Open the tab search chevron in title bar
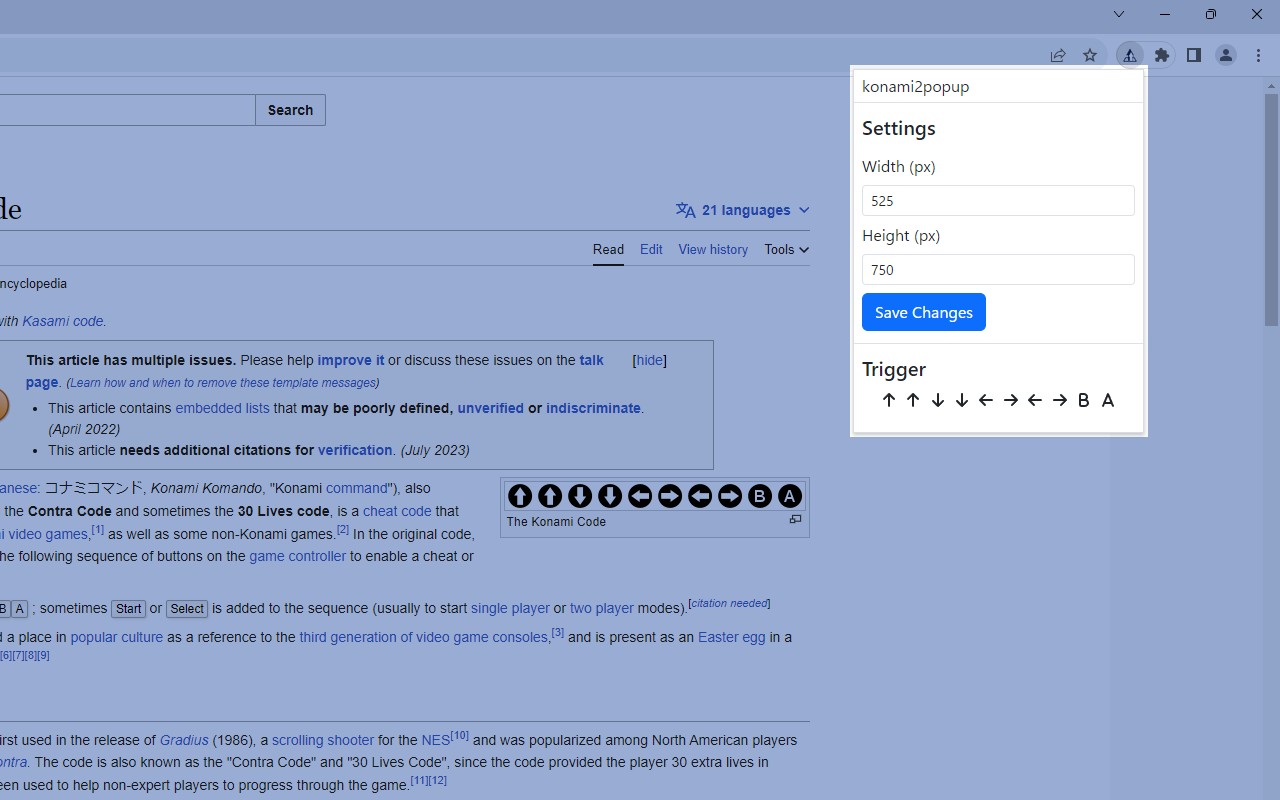The image size is (1280, 800). click(1119, 14)
